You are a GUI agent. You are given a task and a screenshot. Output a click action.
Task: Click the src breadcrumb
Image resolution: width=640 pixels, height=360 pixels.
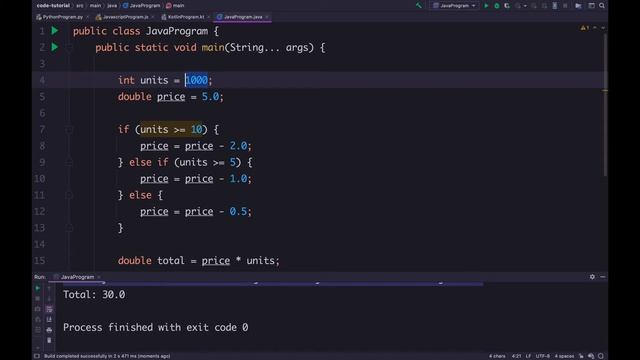coord(80,6)
